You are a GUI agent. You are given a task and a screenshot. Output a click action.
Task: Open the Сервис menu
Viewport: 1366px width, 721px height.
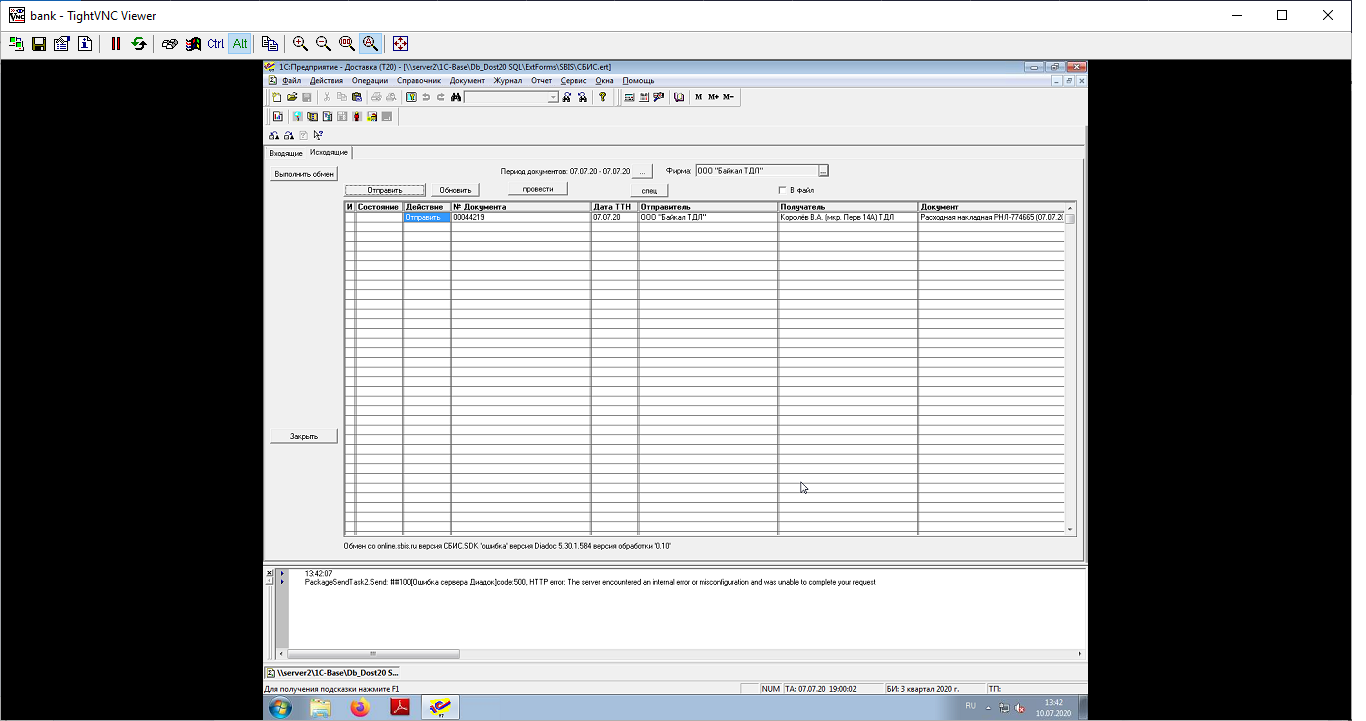[574, 81]
